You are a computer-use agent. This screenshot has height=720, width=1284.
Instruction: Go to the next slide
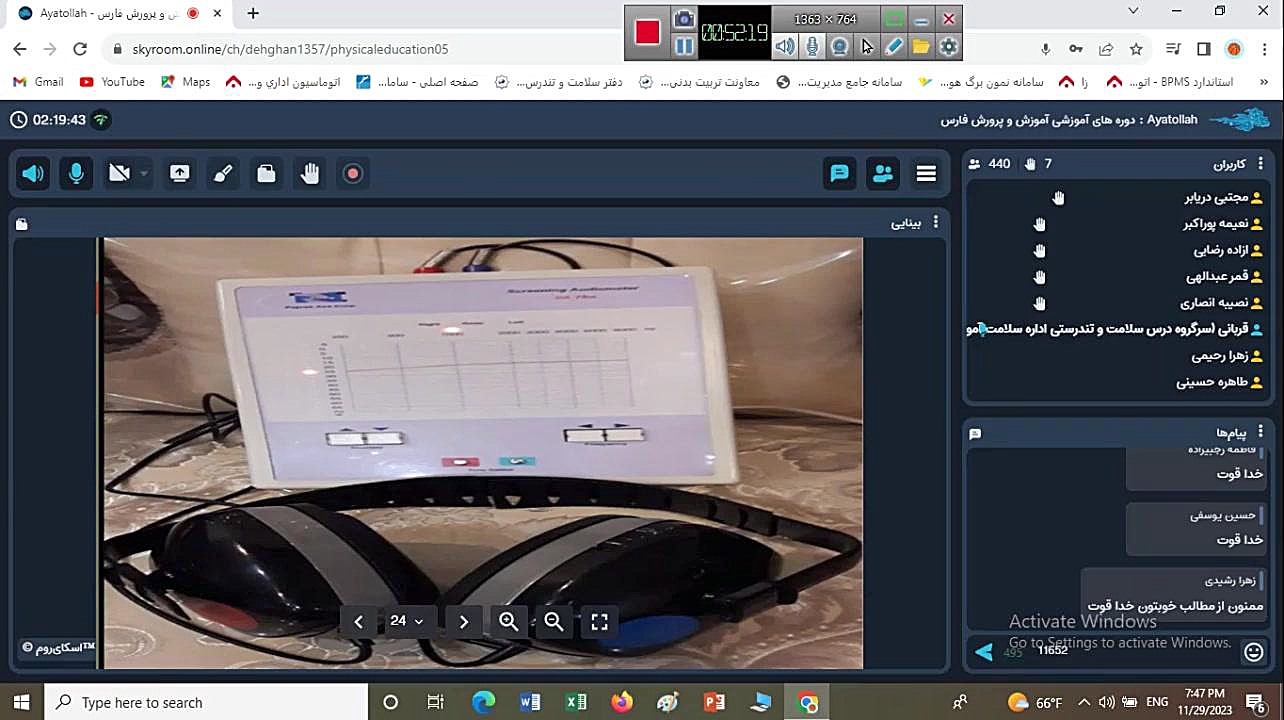463,621
